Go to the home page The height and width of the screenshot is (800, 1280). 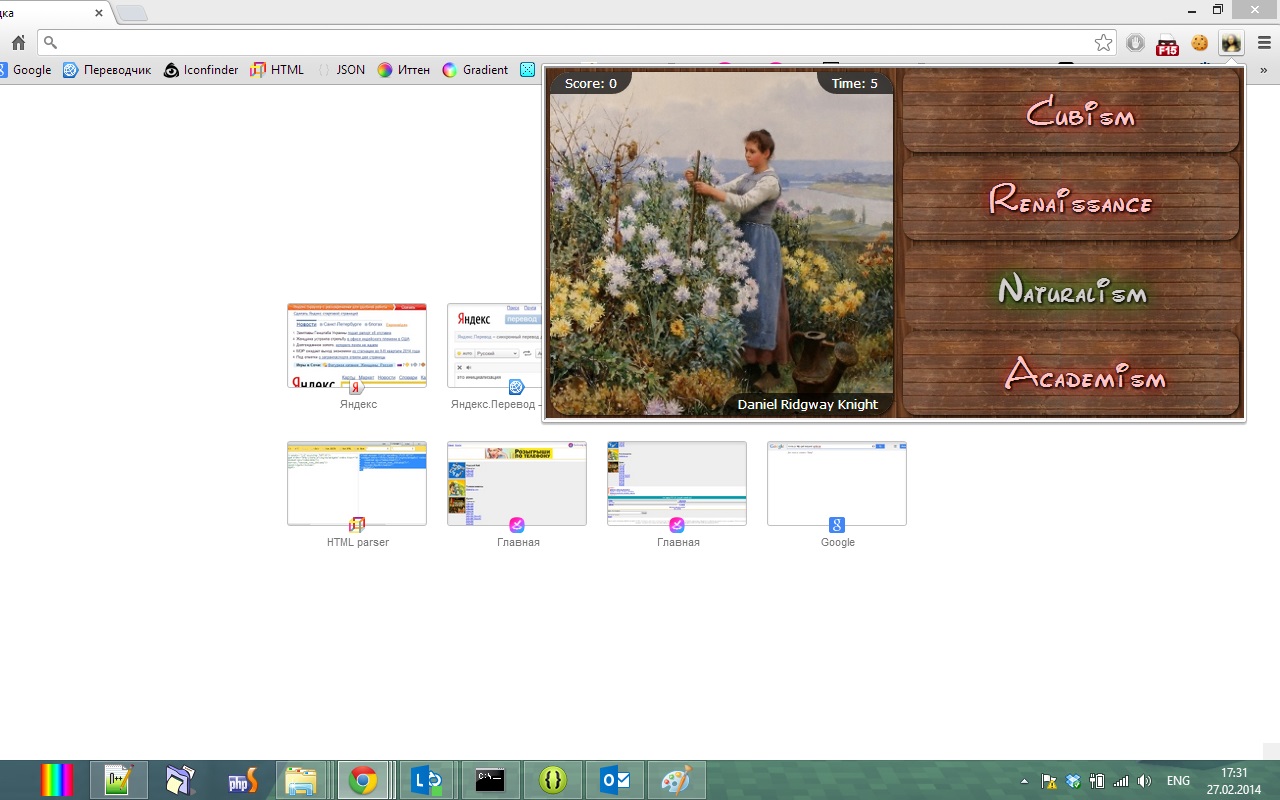point(18,43)
